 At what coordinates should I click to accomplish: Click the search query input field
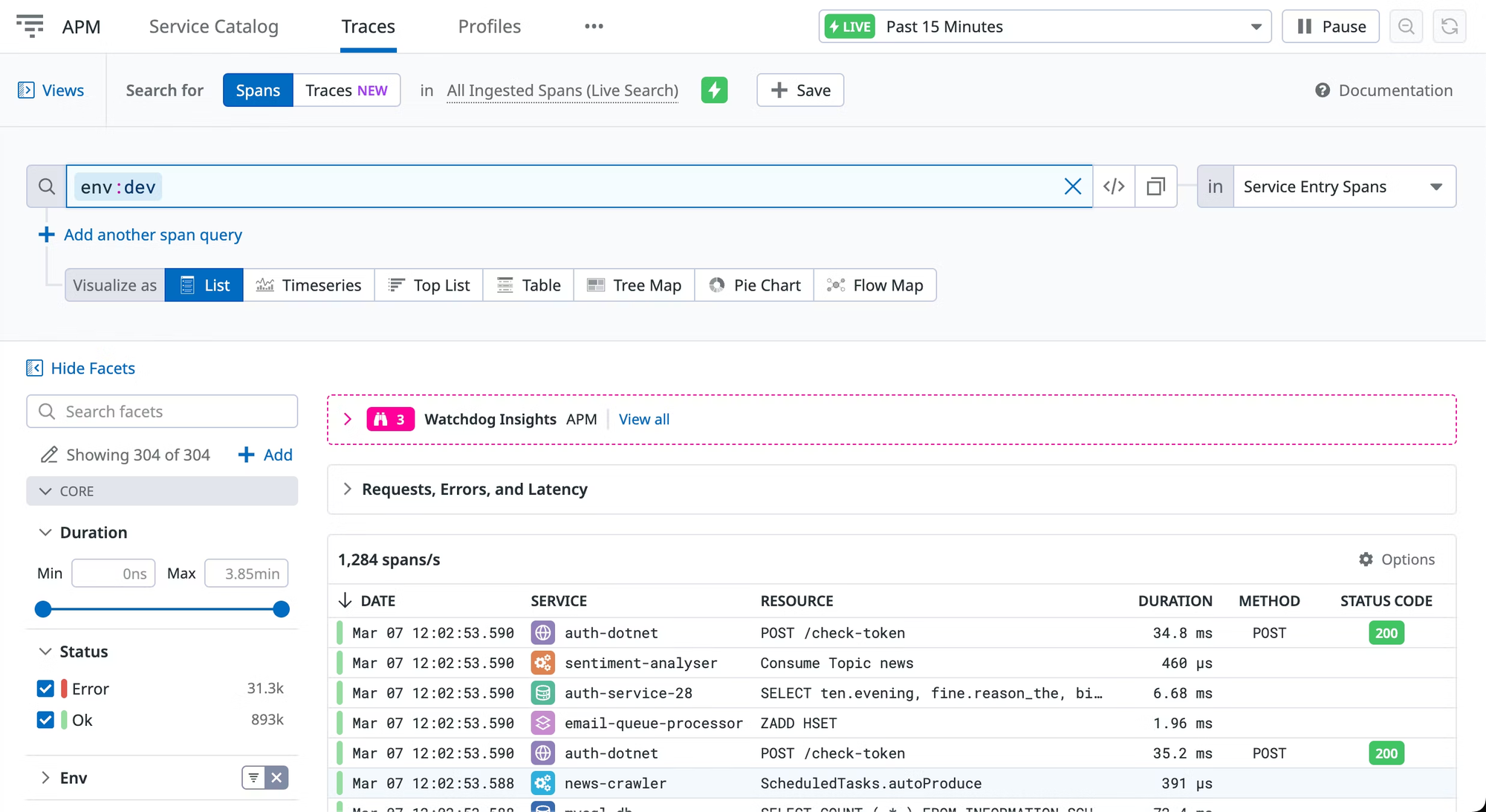point(579,186)
